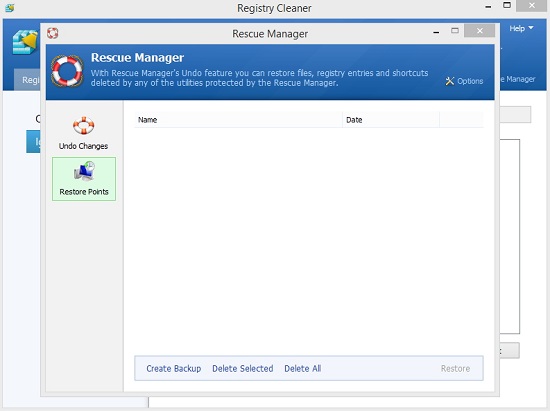
Task: Open Rescue Manager Options
Action: (x=464, y=81)
